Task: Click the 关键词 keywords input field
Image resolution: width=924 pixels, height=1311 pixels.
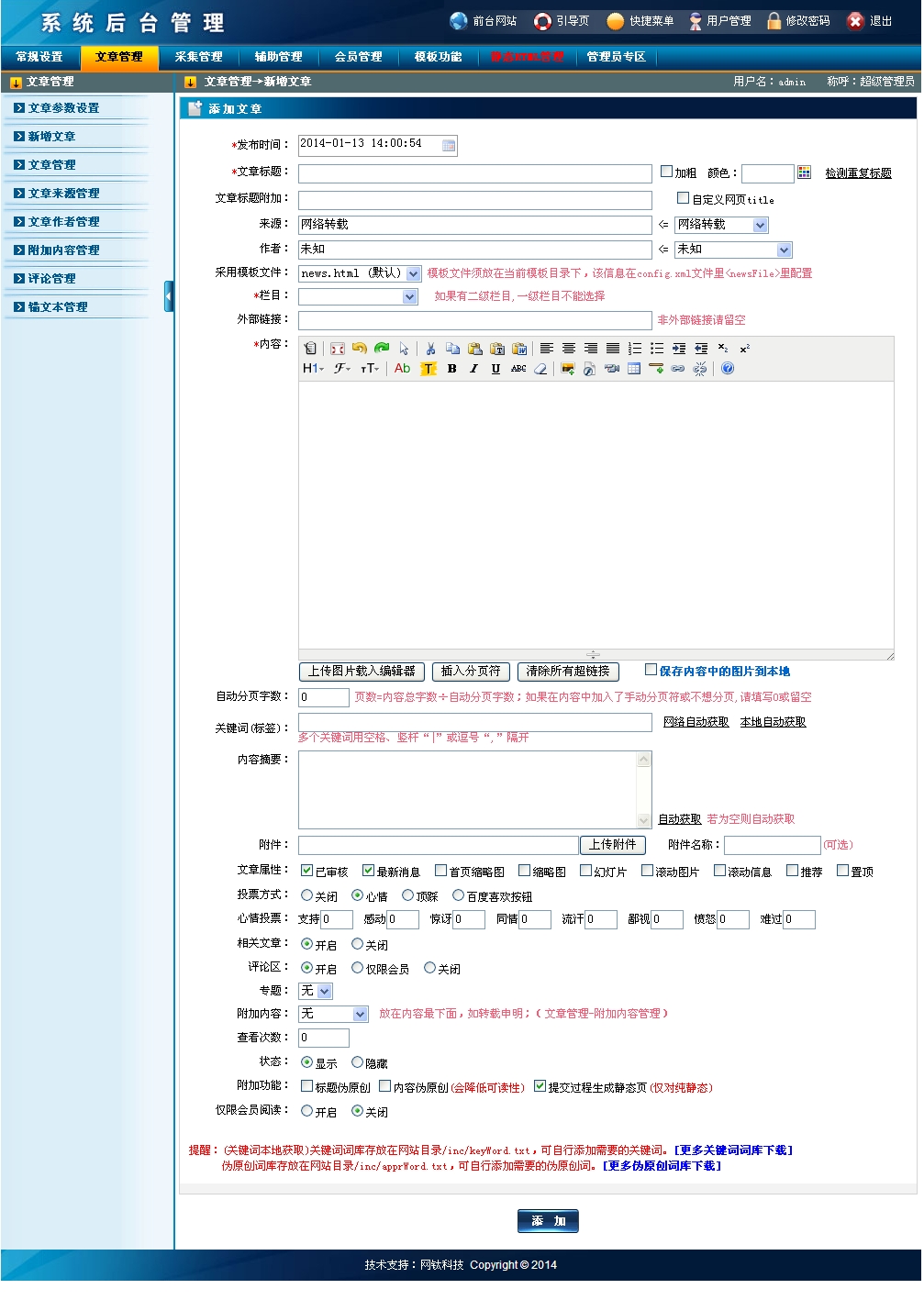Action: 474,723
